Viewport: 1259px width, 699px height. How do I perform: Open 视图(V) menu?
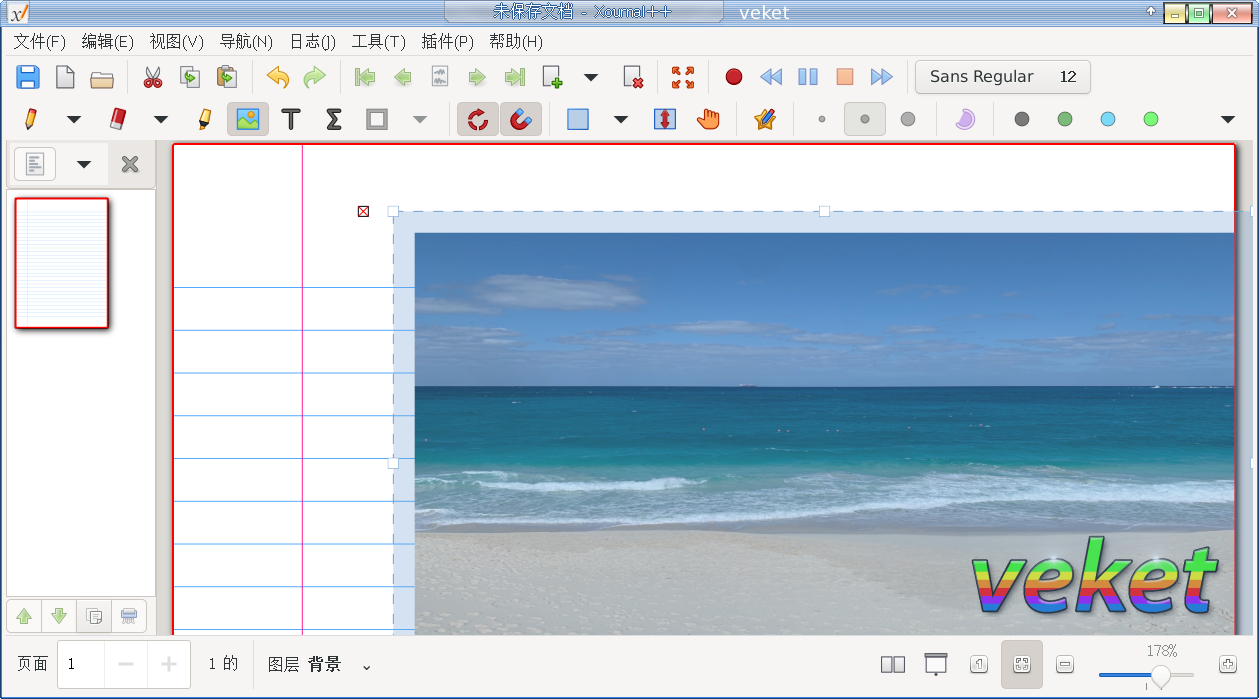tap(176, 41)
